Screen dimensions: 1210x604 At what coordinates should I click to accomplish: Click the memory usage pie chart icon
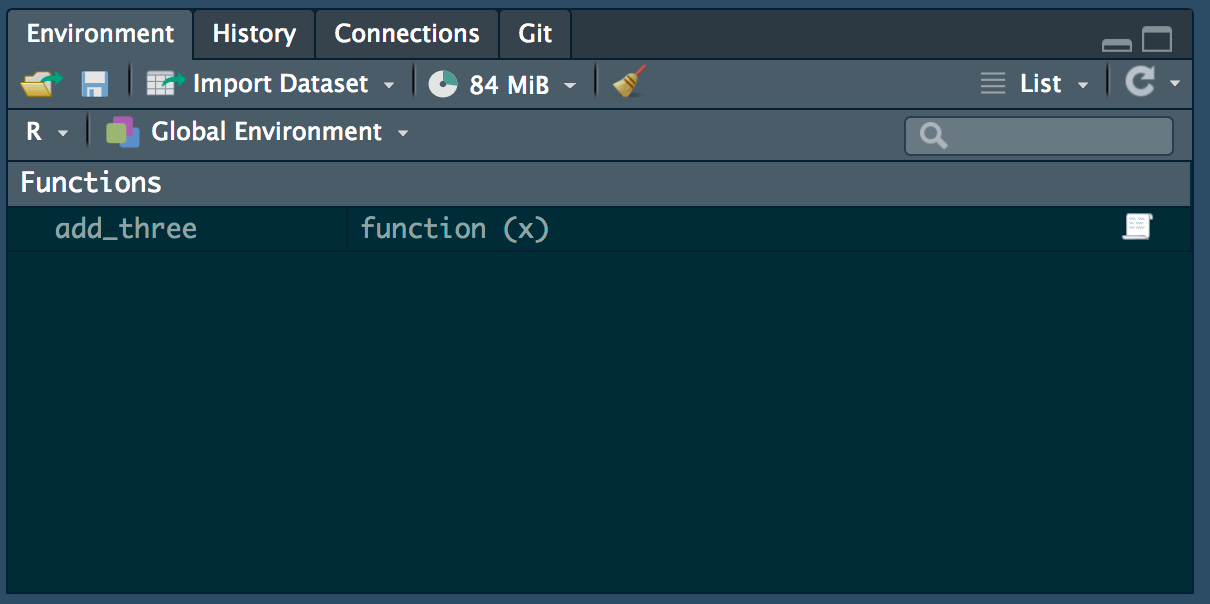click(x=441, y=84)
